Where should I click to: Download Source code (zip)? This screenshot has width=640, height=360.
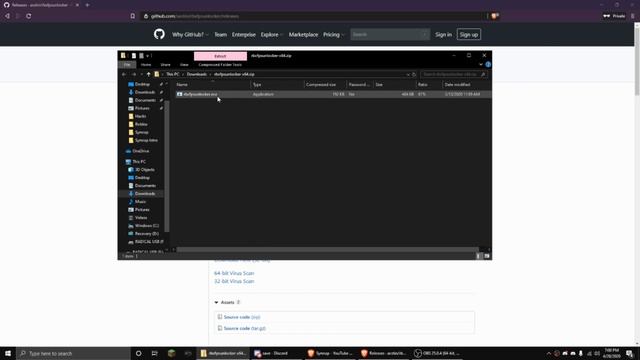(242, 317)
